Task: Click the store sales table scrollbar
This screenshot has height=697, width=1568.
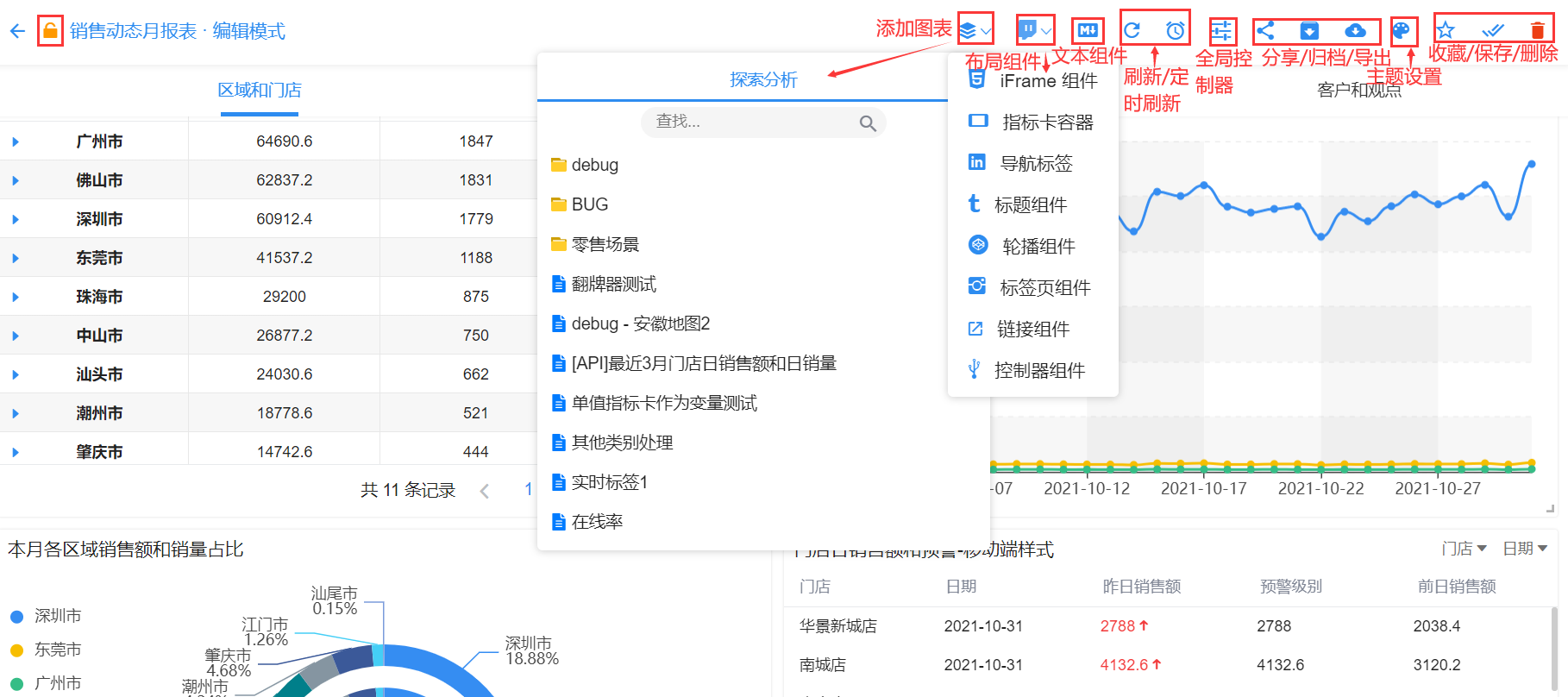Action: 1554,647
